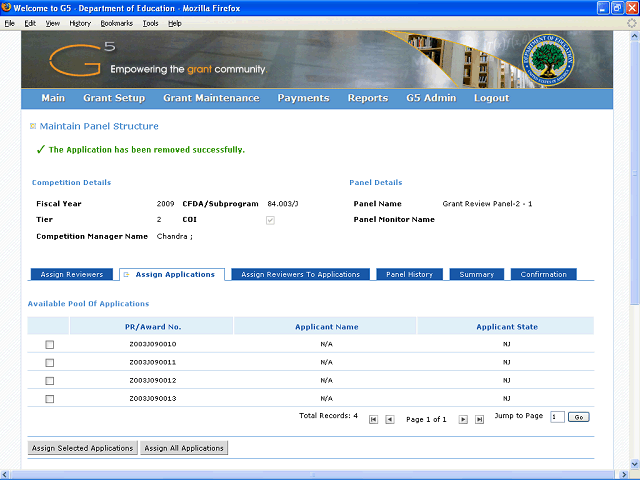Screen dimensions: 640x480
Task: Open the Firefox Help menu
Action: coord(175,23)
